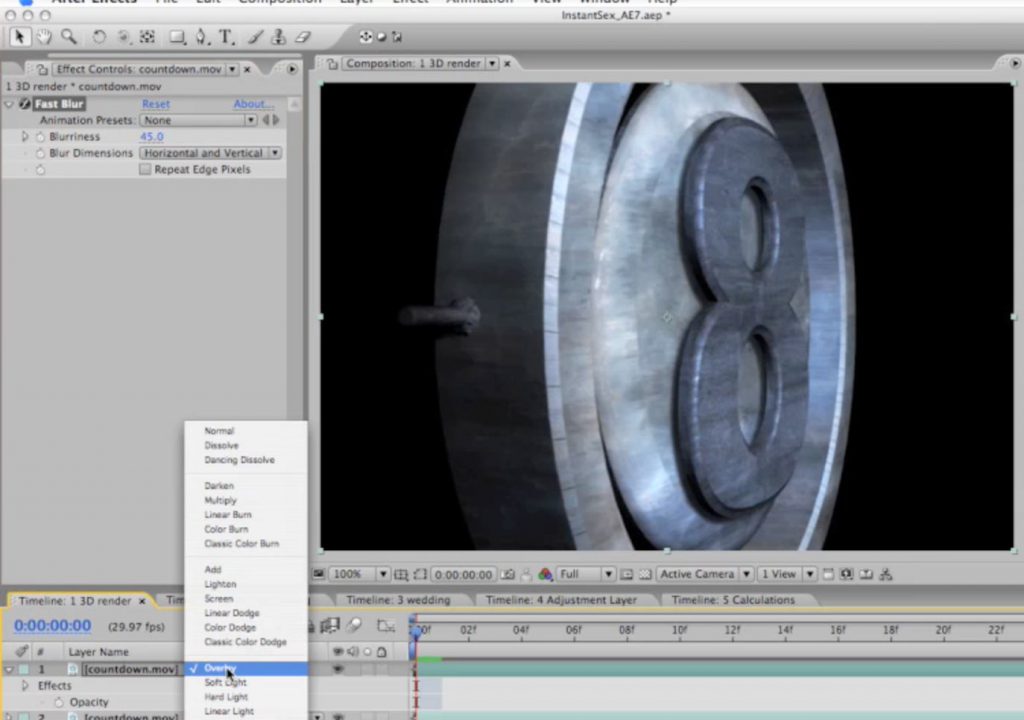Viewport: 1024px width, 720px height.
Task: Tick the Repeat Edge Pixels checkbox
Action: (x=145, y=169)
